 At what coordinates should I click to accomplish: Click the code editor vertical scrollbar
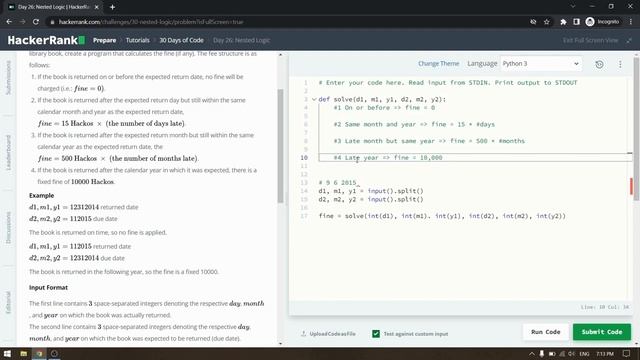coord(636,129)
